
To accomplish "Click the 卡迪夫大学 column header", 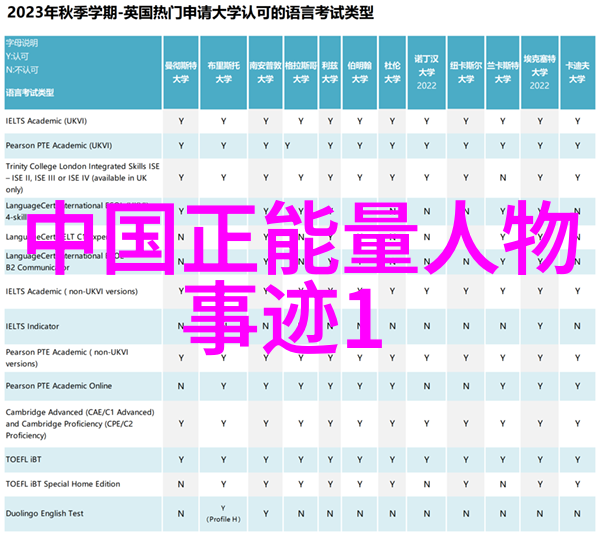I will pos(577,73).
